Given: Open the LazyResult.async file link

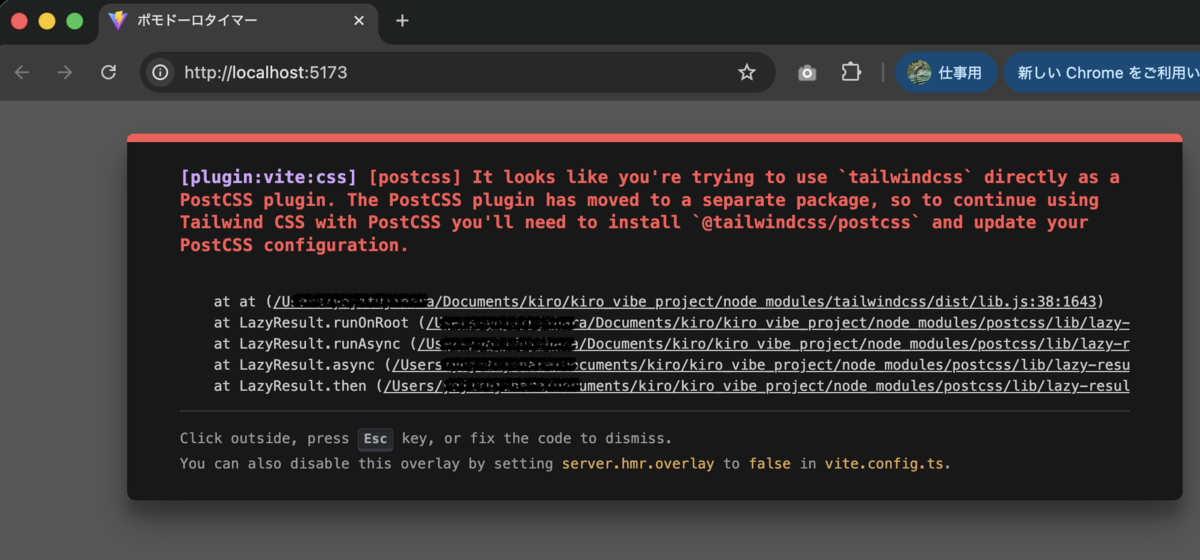Looking at the screenshot, I should pos(763,365).
